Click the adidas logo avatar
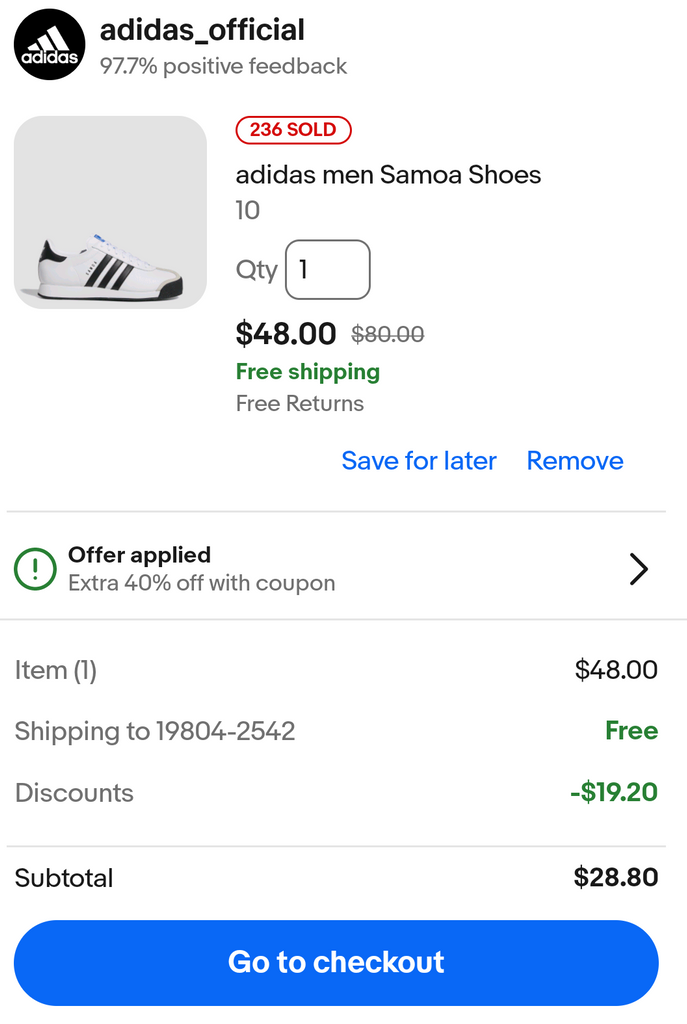The width and height of the screenshot is (687, 1024). [50, 44]
